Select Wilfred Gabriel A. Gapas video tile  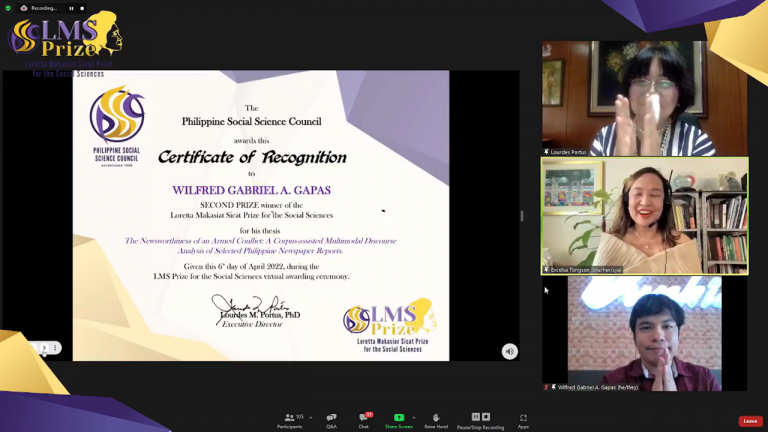tap(645, 334)
